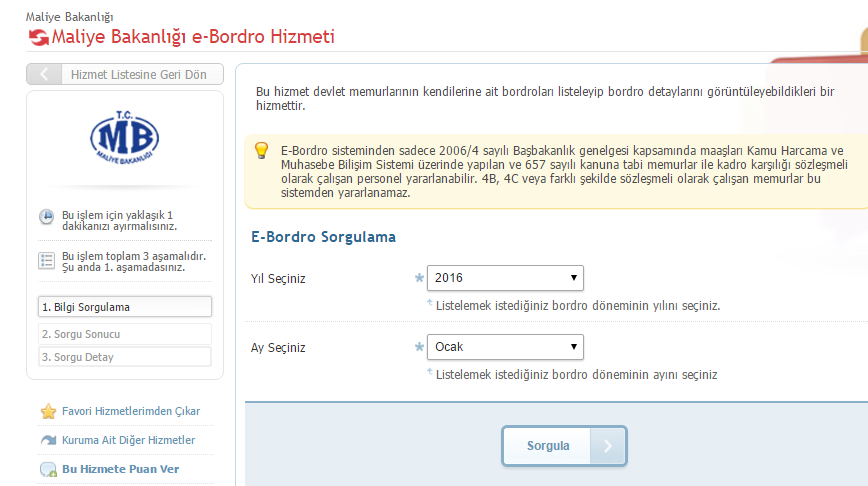Screen dimensions: 868x486
Task: Click the arrow on the Sorgula button
Action: click(x=608, y=446)
